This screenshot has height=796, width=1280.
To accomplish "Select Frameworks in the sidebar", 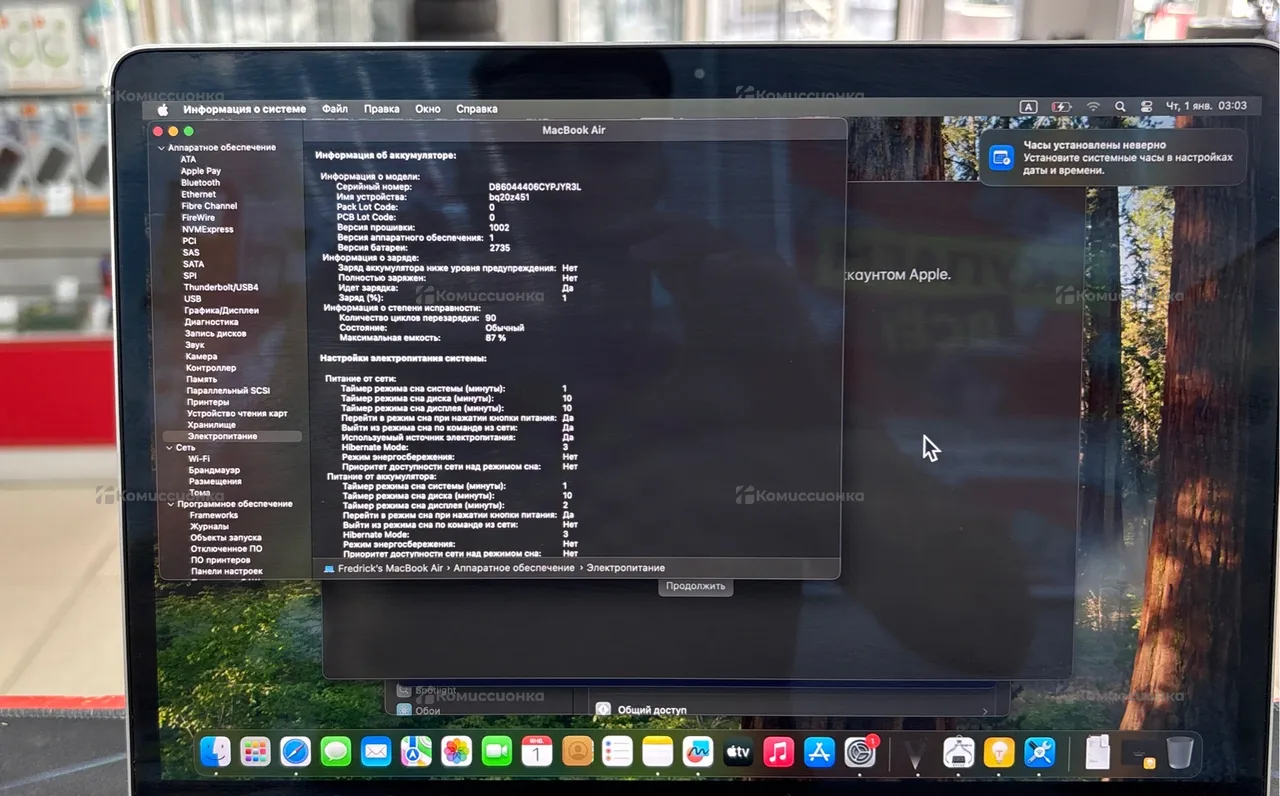I will coord(214,515).
